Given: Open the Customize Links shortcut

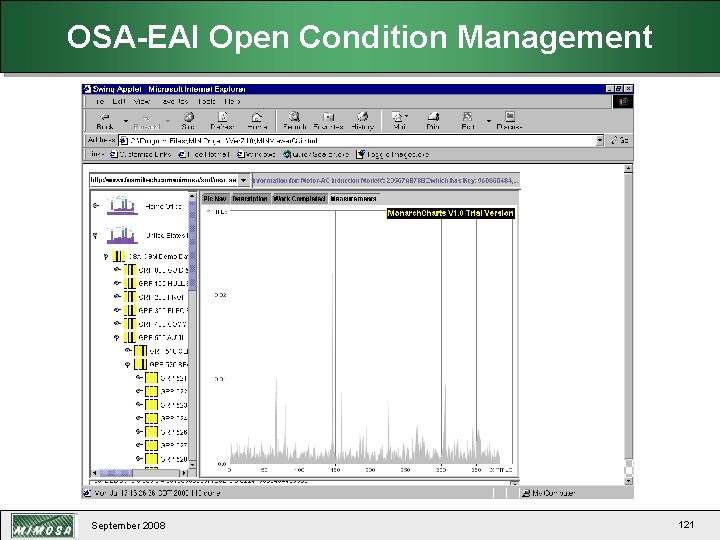Looking at the screenshot, I should coord(141,154).
